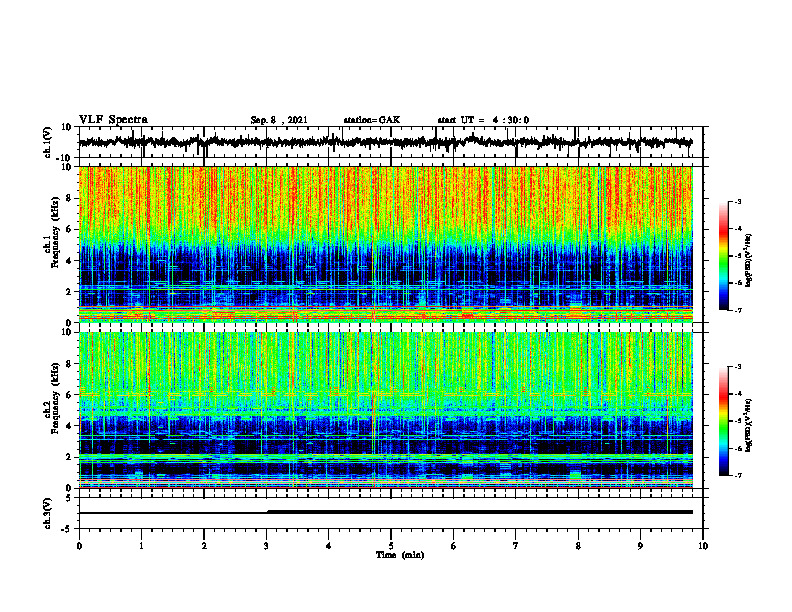Click the time axis tick label "2"
This screenshot has width=792, height=612.
[x=204, y=546]
